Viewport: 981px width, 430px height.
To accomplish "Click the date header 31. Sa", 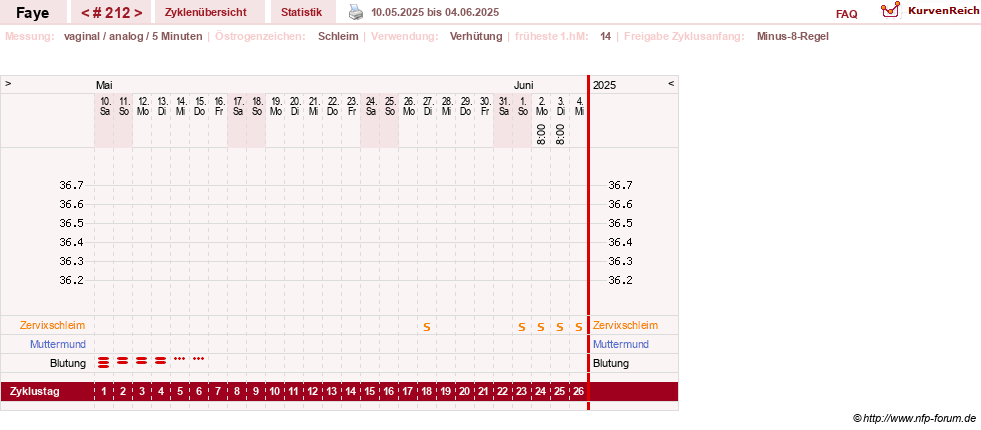I will [504, 106].
